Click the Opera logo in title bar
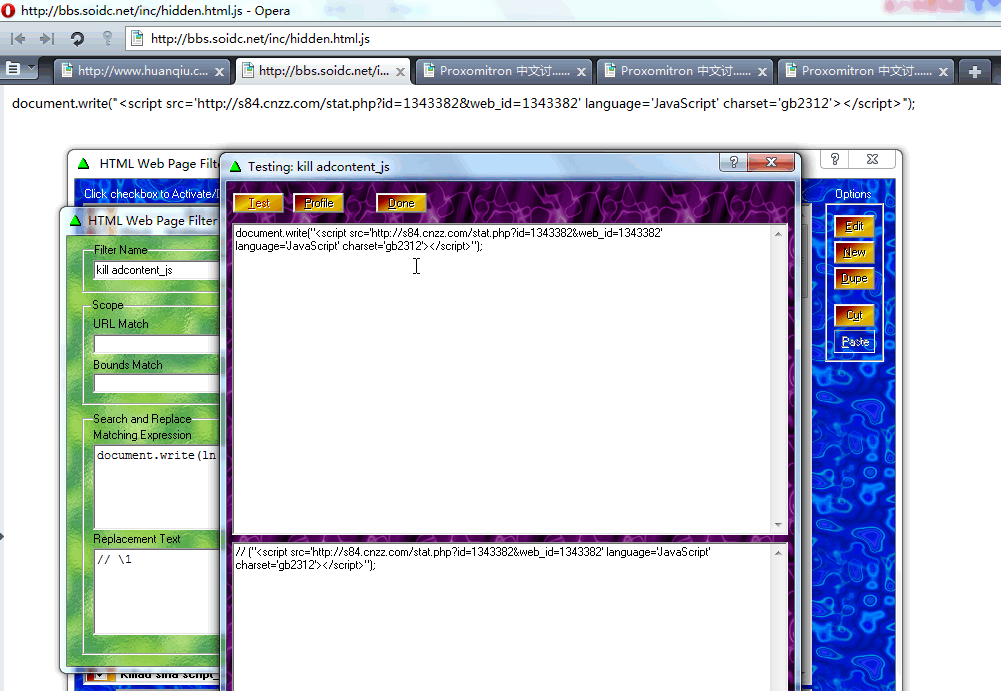1001x691 pixels. tap(8, 10)
